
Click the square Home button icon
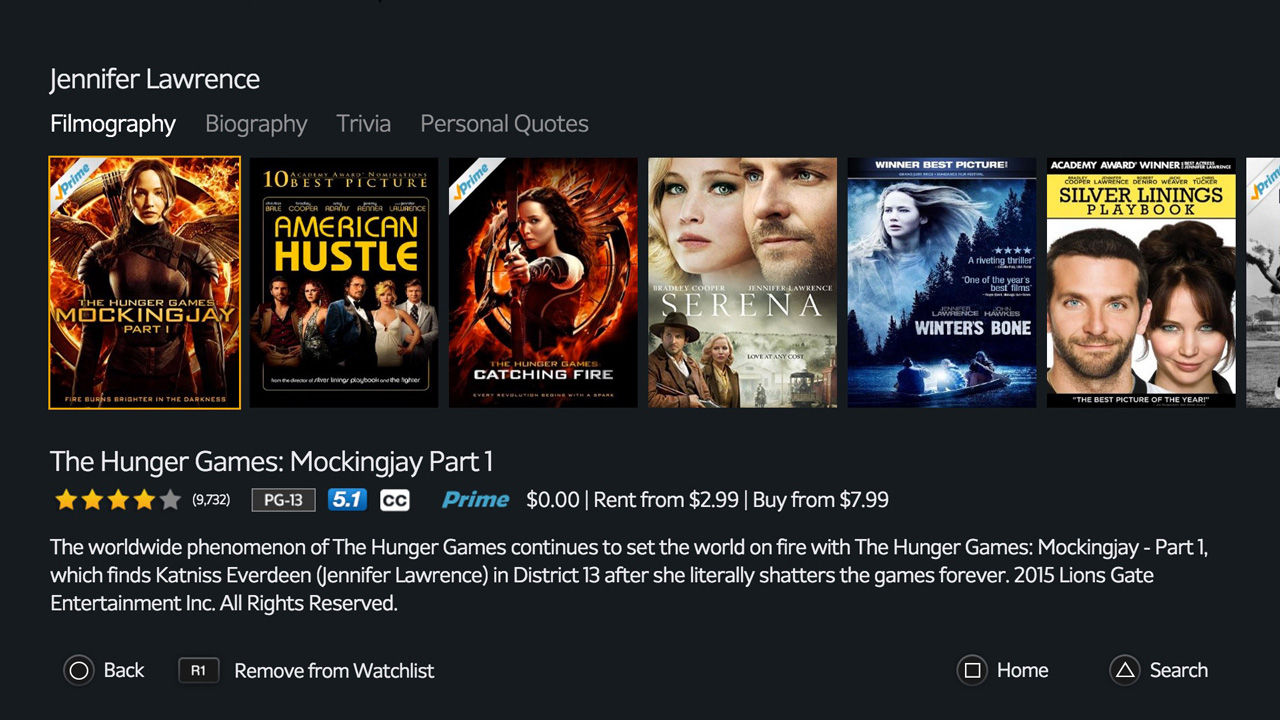tap(972, 670)
